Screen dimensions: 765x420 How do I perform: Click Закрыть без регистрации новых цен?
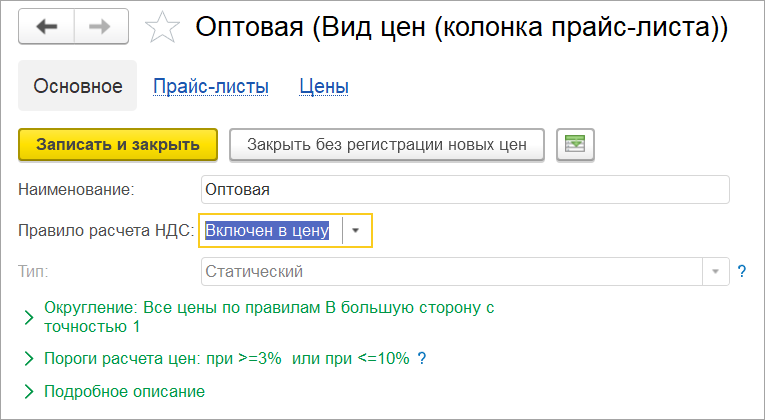click(x=386, y=144)
